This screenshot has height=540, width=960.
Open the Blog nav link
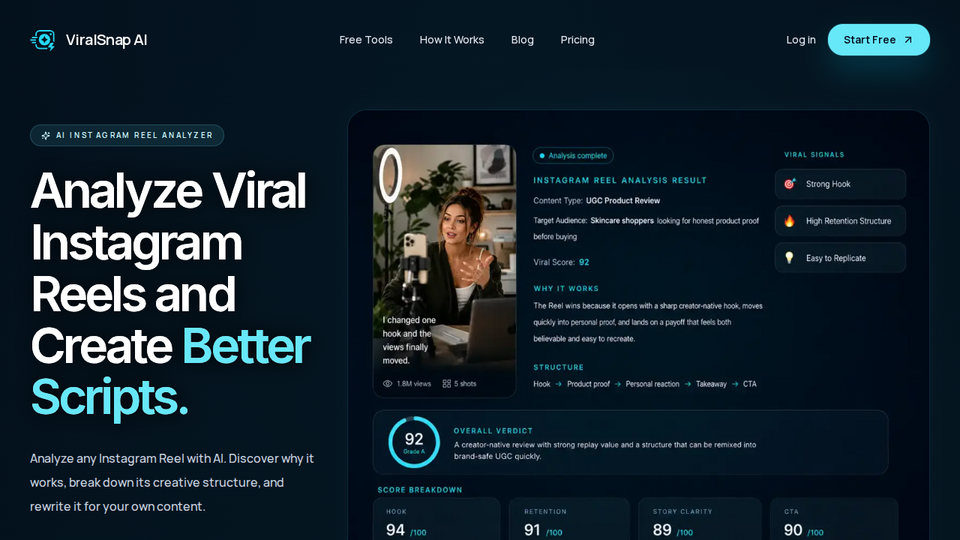[522, 40]
